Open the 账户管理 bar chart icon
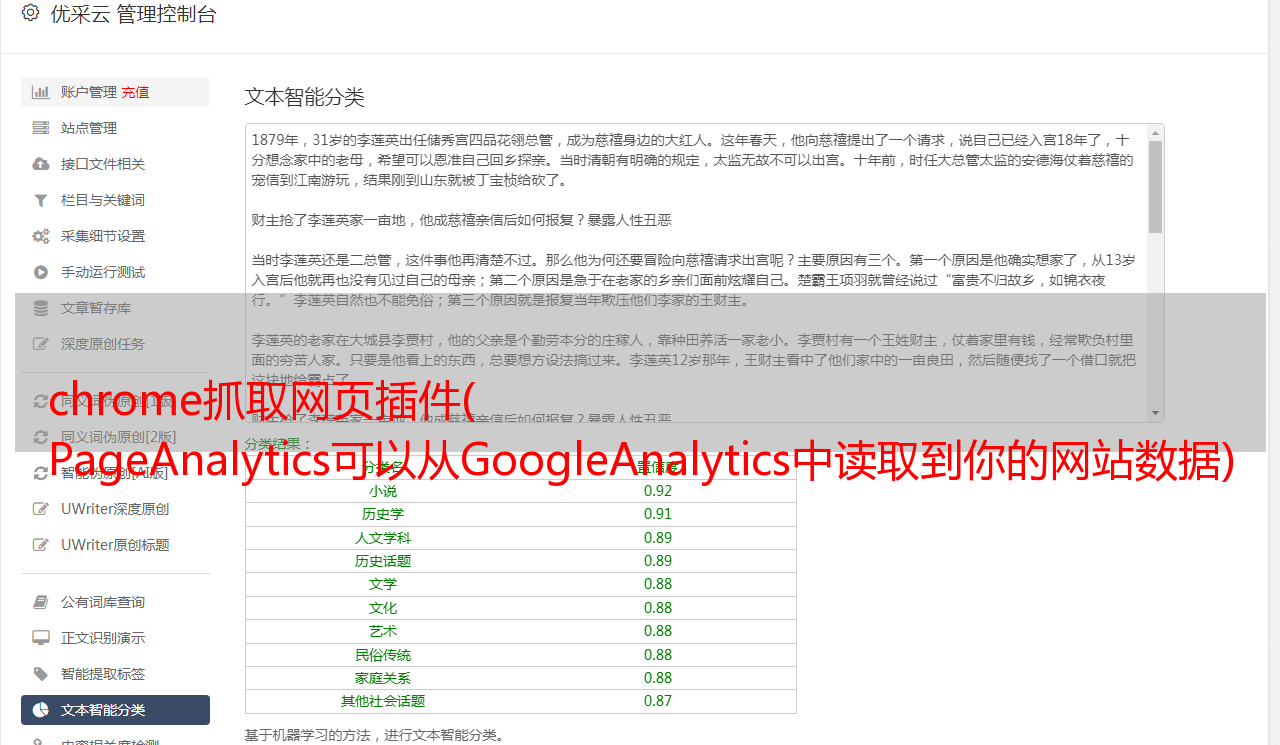 click(x=41, y=92)
